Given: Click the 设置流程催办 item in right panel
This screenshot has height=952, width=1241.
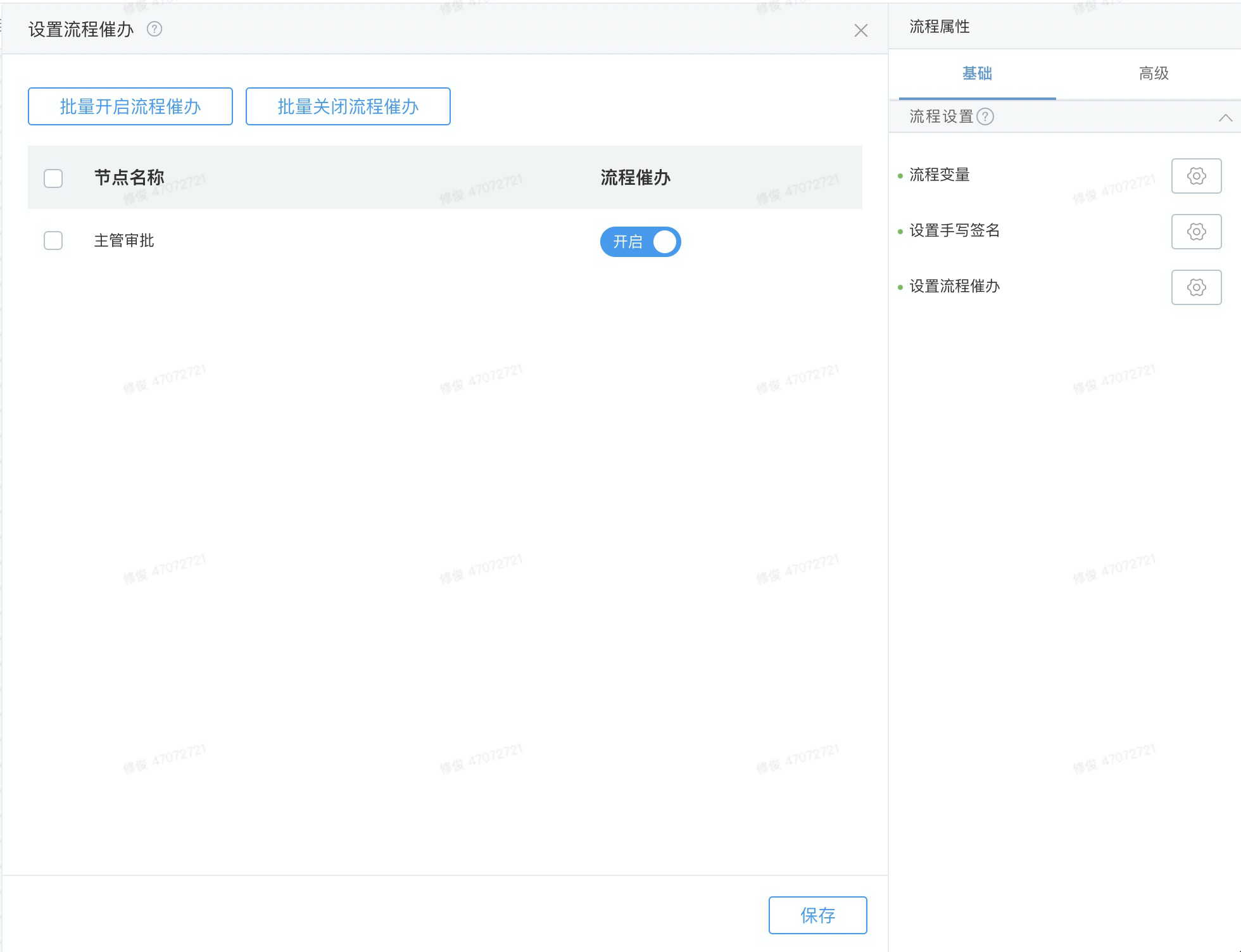Looking at the screenshot, I should tap(954, 286).
